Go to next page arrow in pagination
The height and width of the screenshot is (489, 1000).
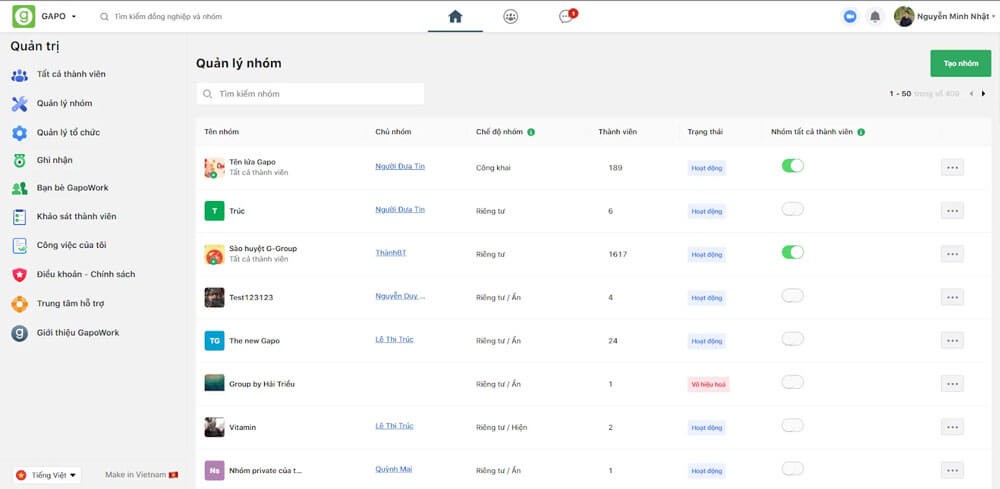984,94
